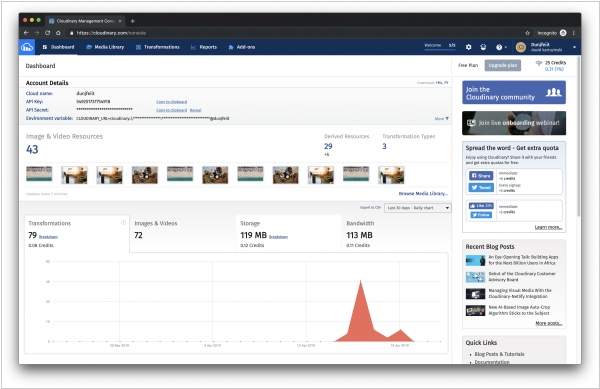Screen dimensions: 600x389
Task: Close the Cloudinary Management Console tab
Action: pyautogui.click(x=120, y=21)
